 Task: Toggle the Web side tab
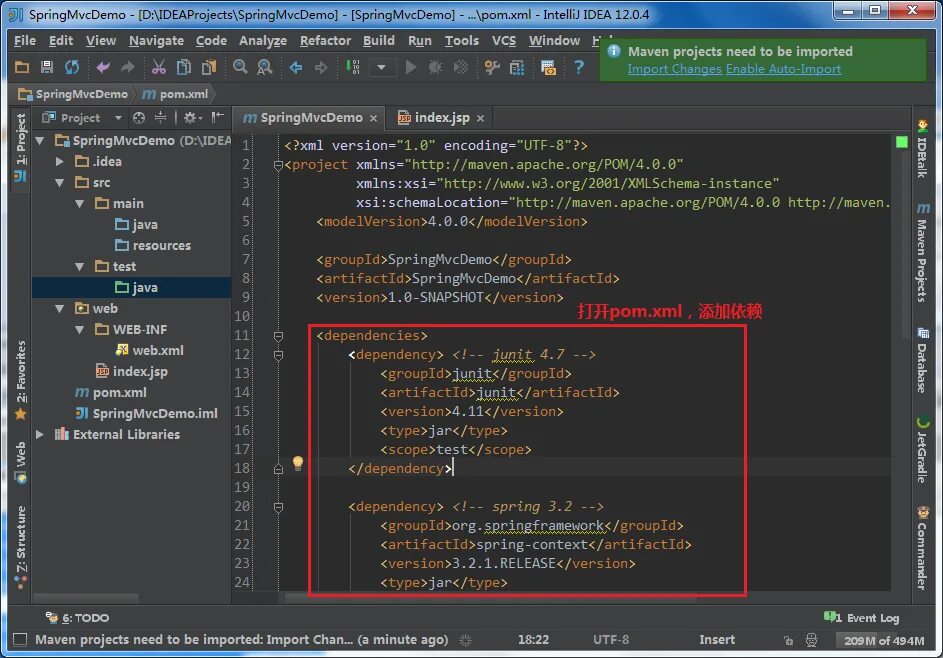pos(20,462)
